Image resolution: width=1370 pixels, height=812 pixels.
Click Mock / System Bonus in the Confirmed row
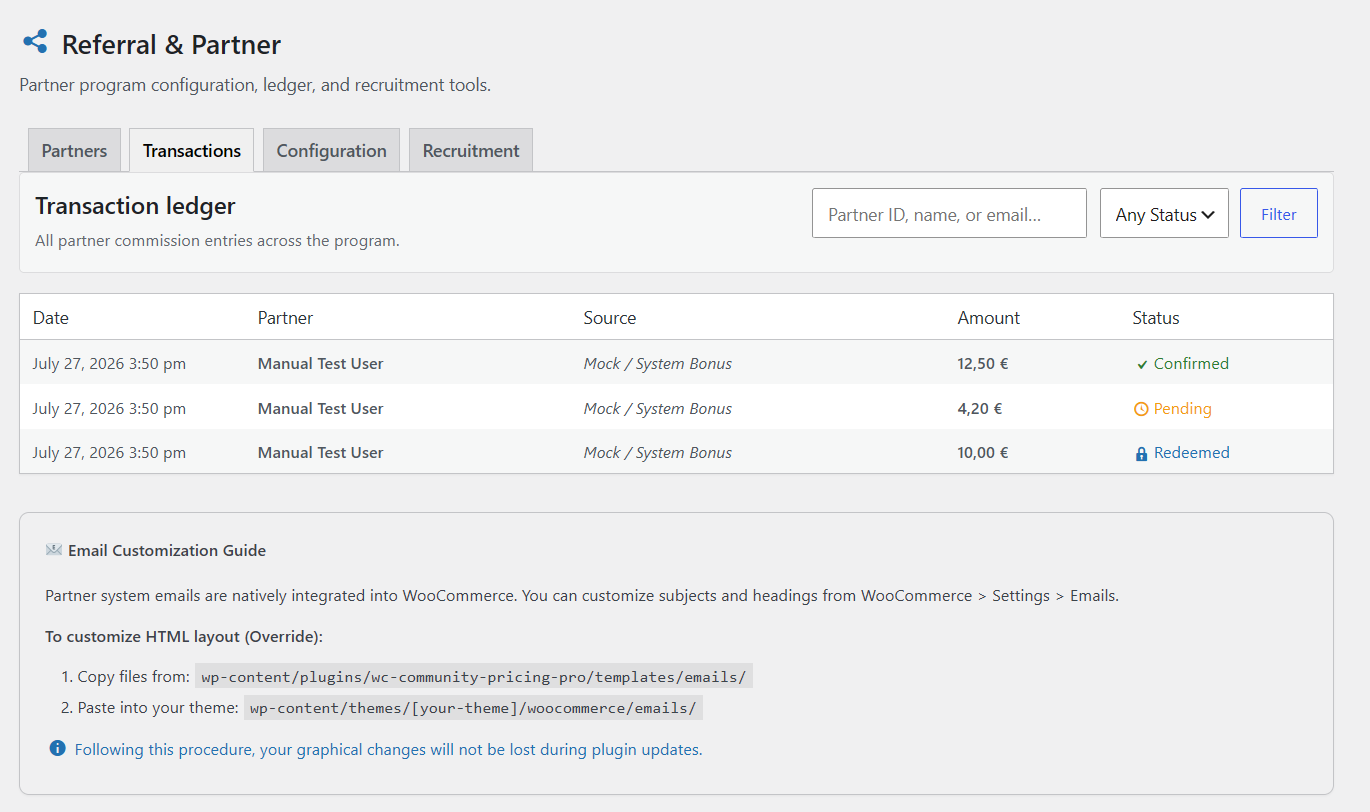[658, 364]
